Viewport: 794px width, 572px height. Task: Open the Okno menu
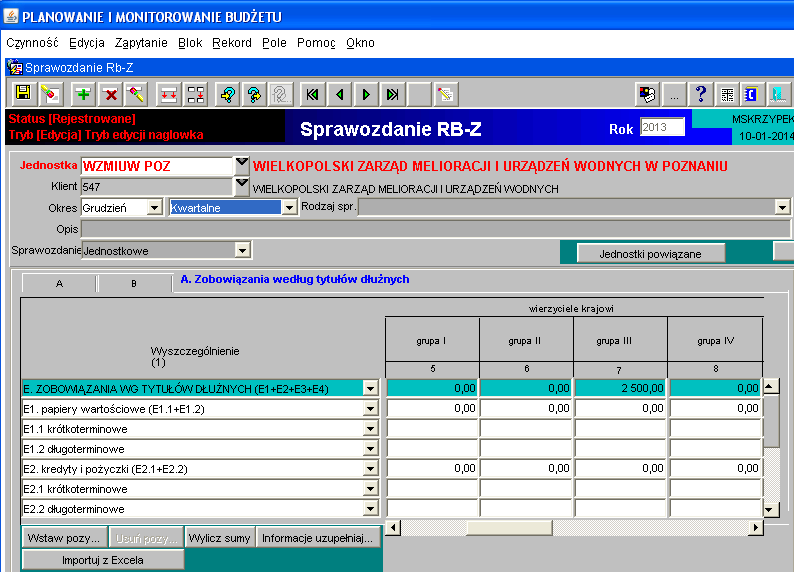tap(361, 43)
